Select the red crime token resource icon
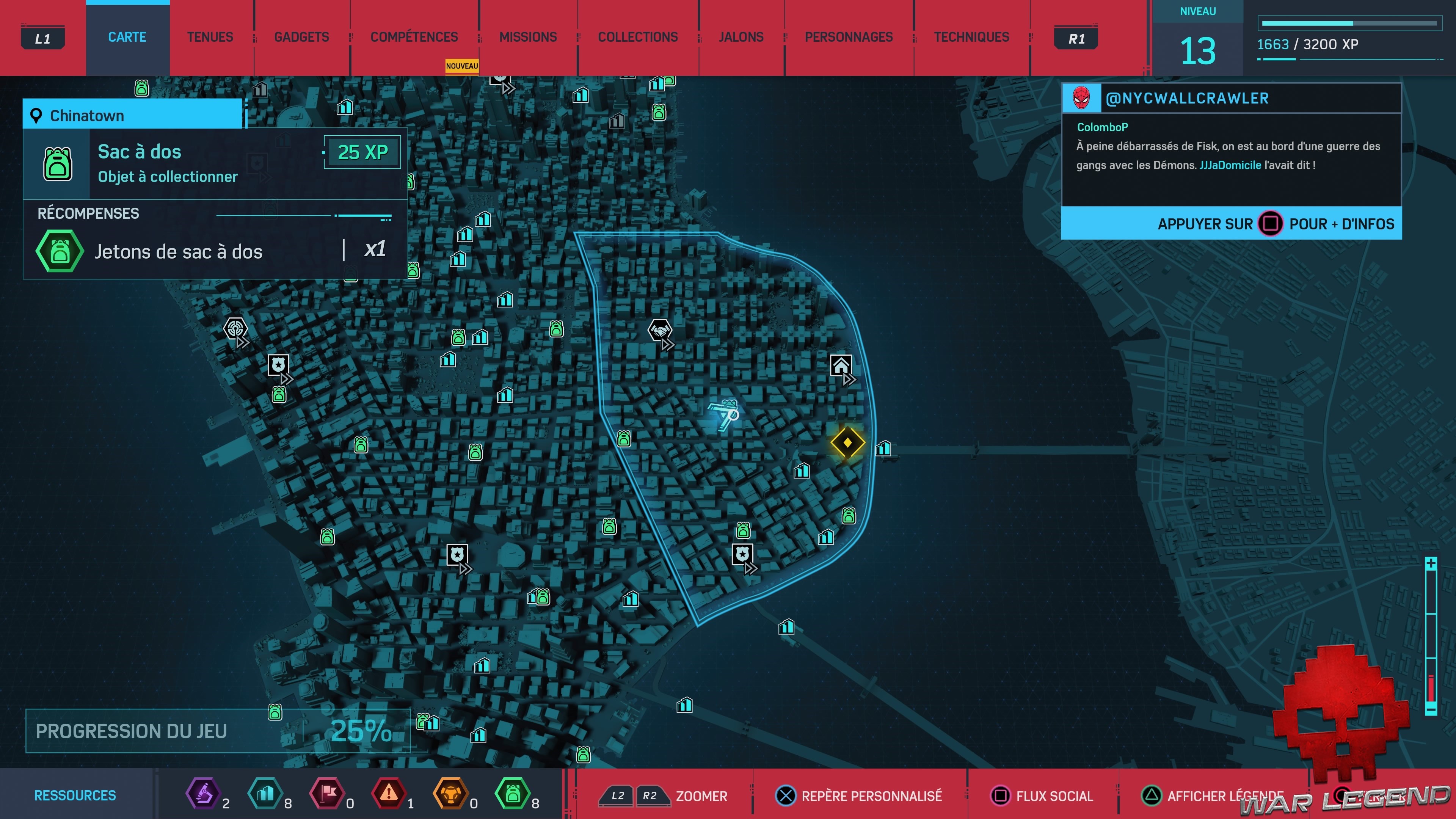The image size is (1456, 819). tap(389, 794)
